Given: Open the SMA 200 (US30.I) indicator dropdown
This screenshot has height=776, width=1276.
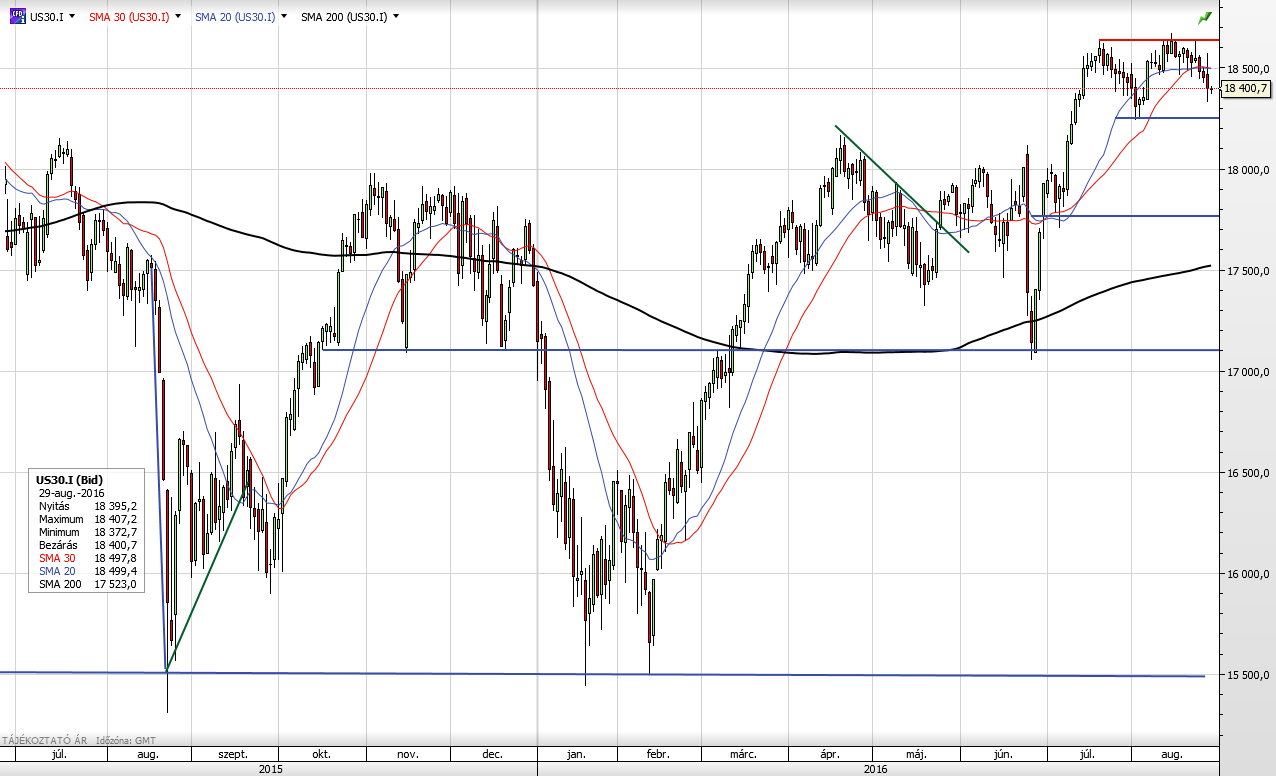Looking at the screenshot, I should [396, 17].
